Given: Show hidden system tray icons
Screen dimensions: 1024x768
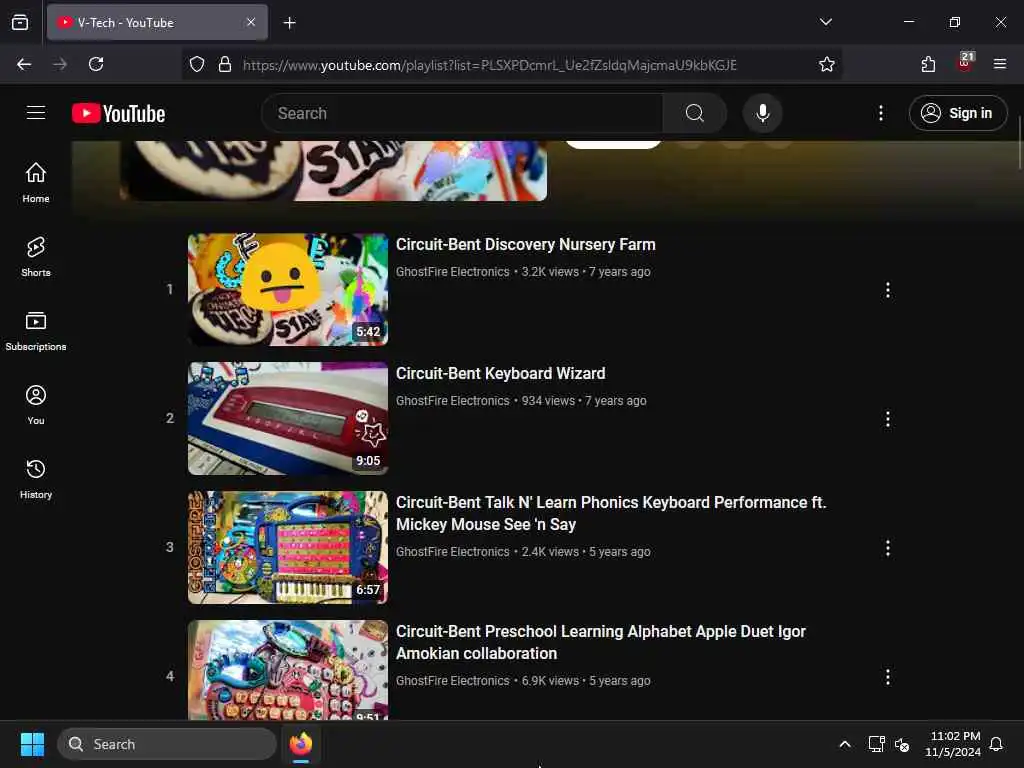Looking at the screenshot, I should pos(844,744).
